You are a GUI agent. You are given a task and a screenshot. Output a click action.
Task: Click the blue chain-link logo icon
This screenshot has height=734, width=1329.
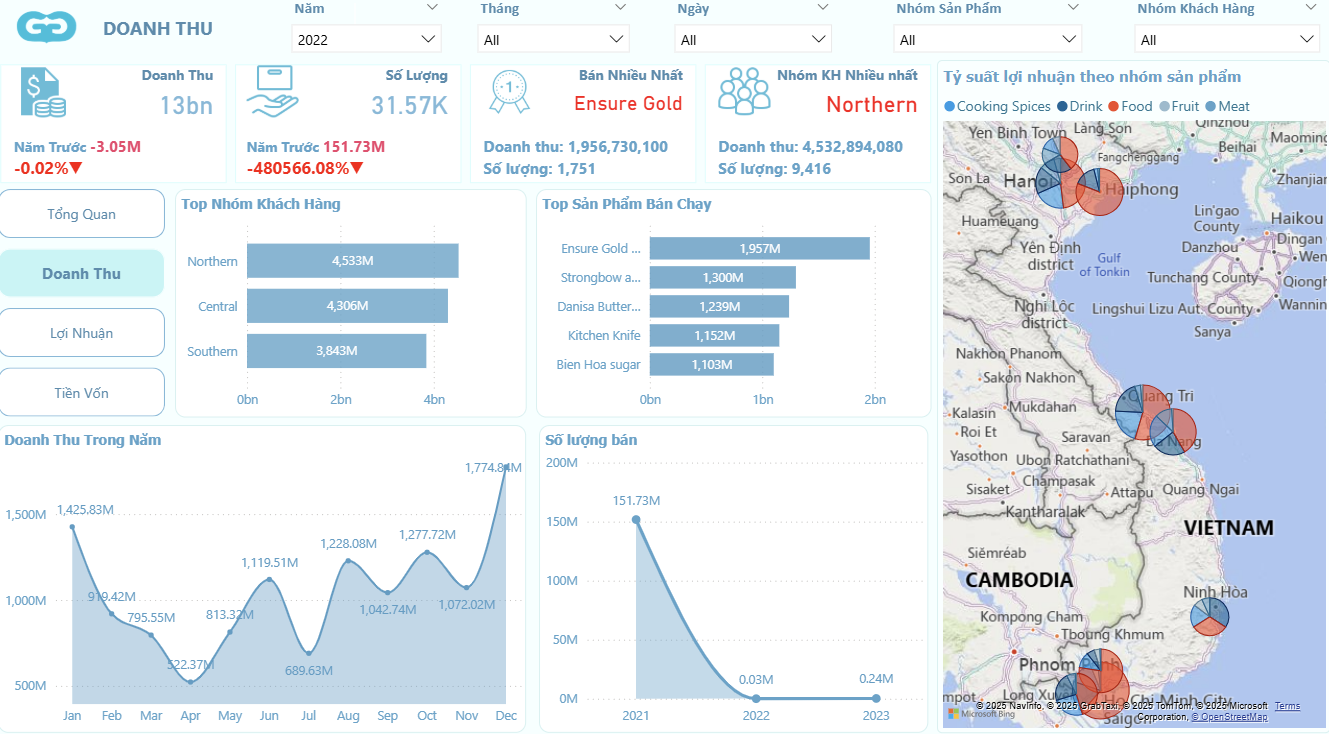coord(47,28)
